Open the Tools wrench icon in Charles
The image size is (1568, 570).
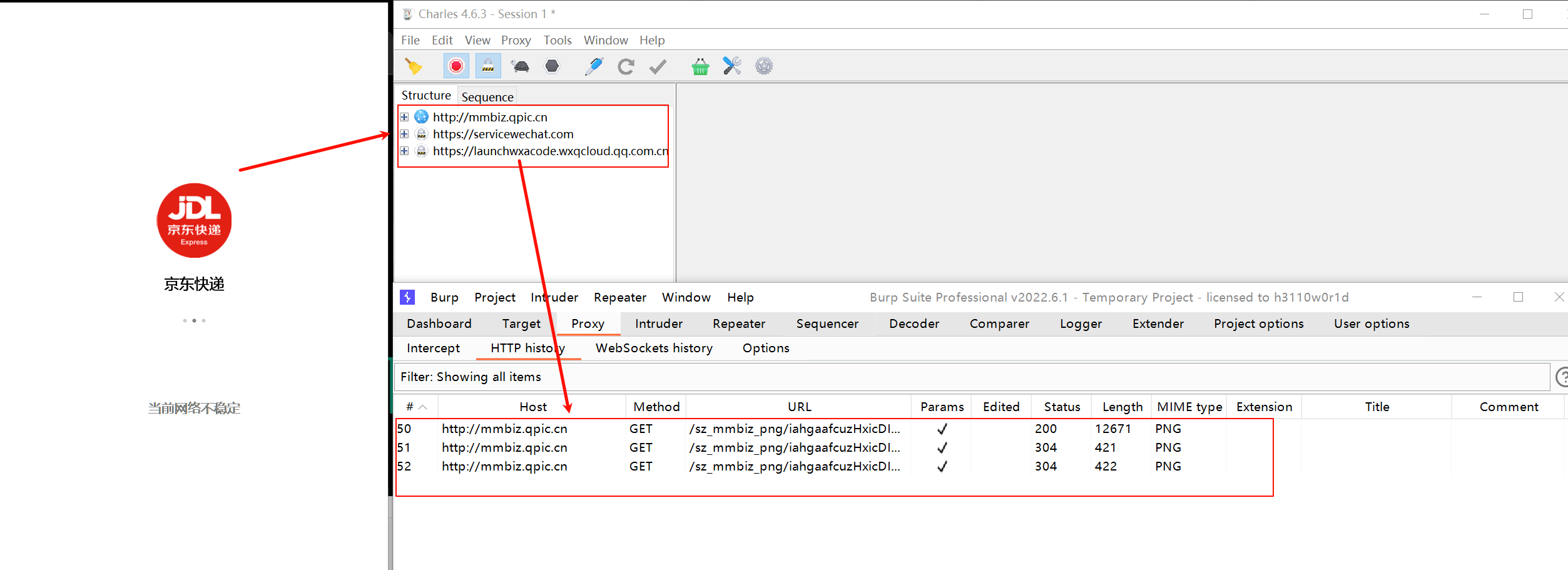click(x=732, y=66)
